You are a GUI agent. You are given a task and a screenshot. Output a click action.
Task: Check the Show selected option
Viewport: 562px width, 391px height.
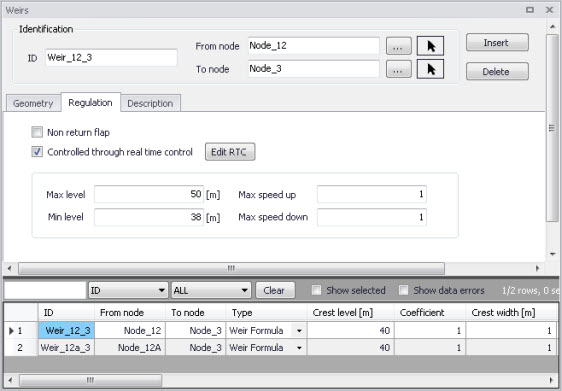click(316, 290)
